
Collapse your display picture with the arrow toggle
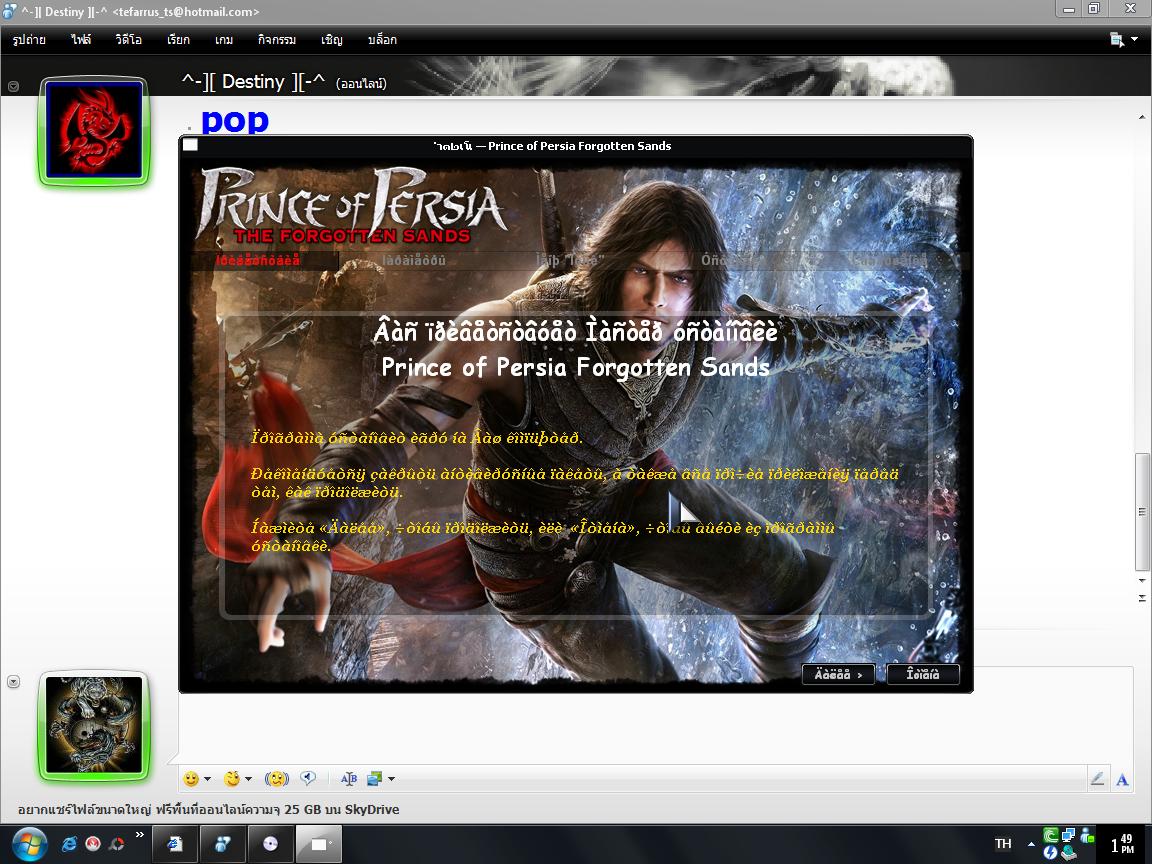coord(13,682)
